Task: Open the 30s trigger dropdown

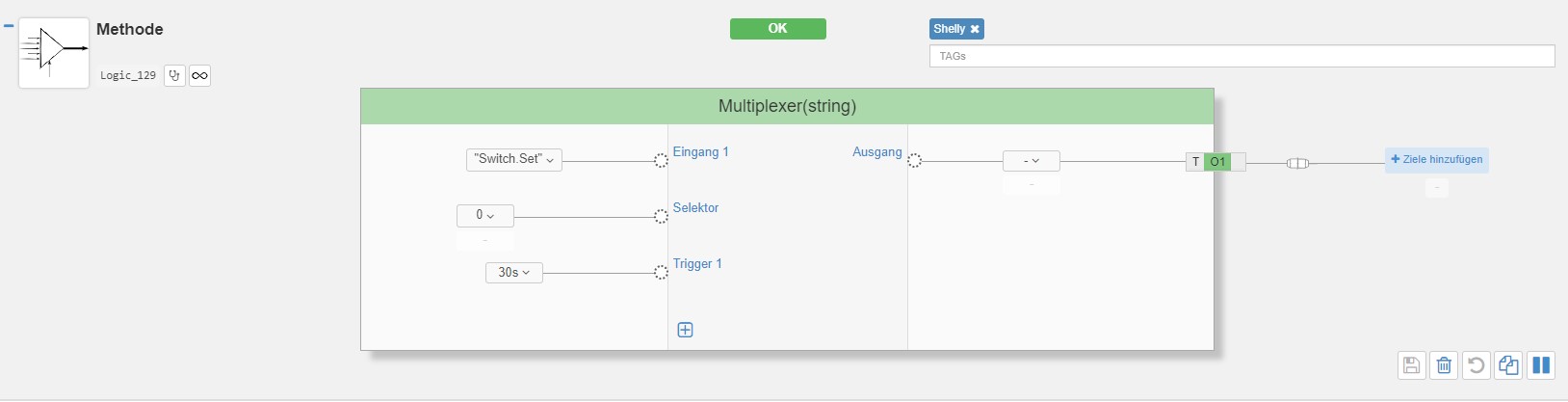Action: 513,273
